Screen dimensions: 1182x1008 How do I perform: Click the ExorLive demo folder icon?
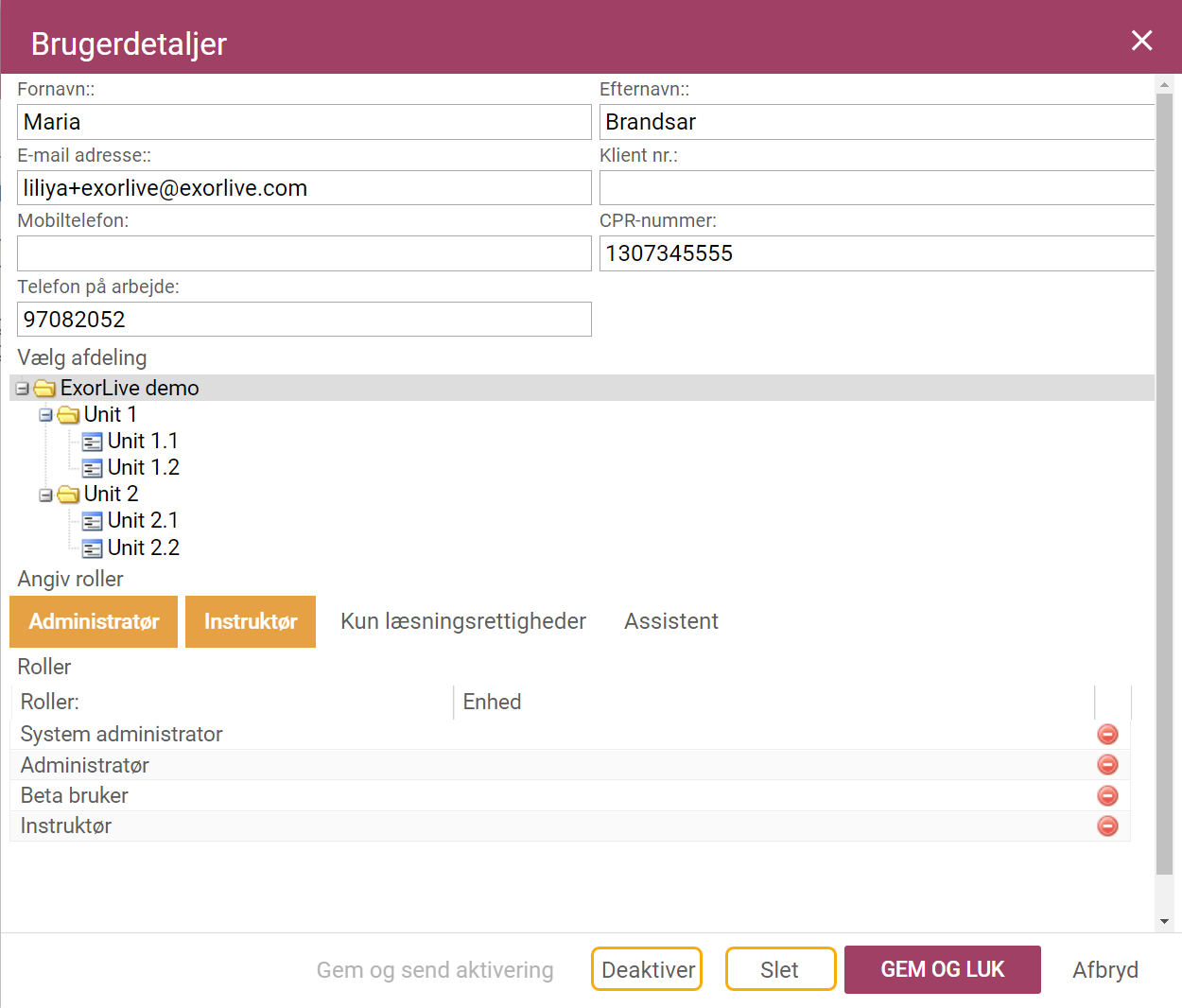coord(44,389)
